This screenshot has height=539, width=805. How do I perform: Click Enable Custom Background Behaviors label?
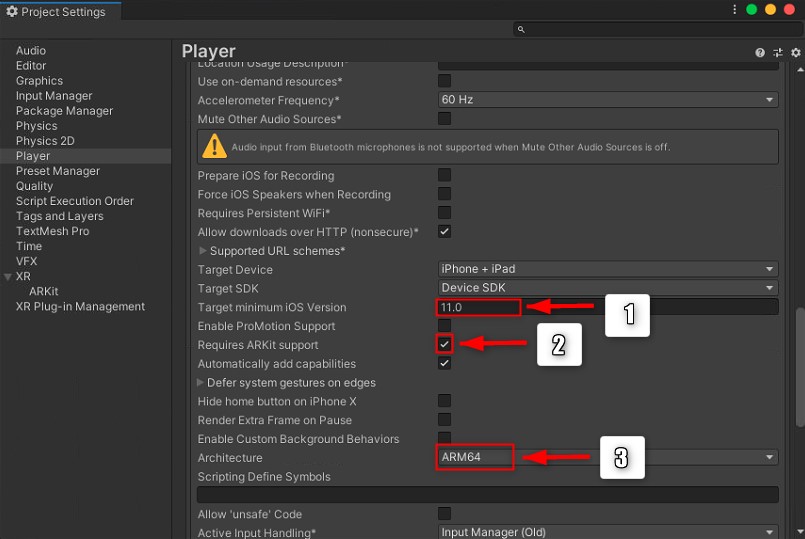tap(298, 439)
